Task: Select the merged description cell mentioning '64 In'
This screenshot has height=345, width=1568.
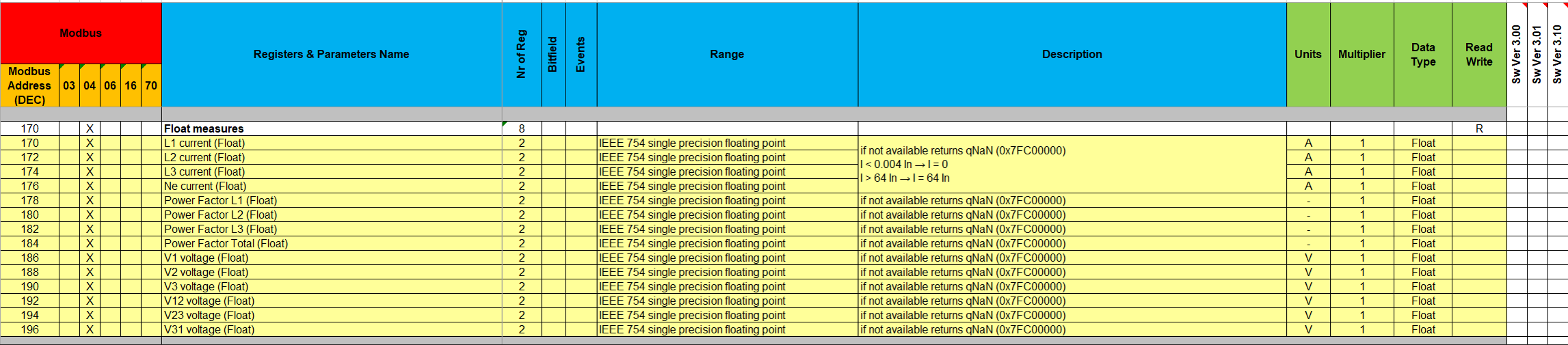Action: click(1072, 164)
